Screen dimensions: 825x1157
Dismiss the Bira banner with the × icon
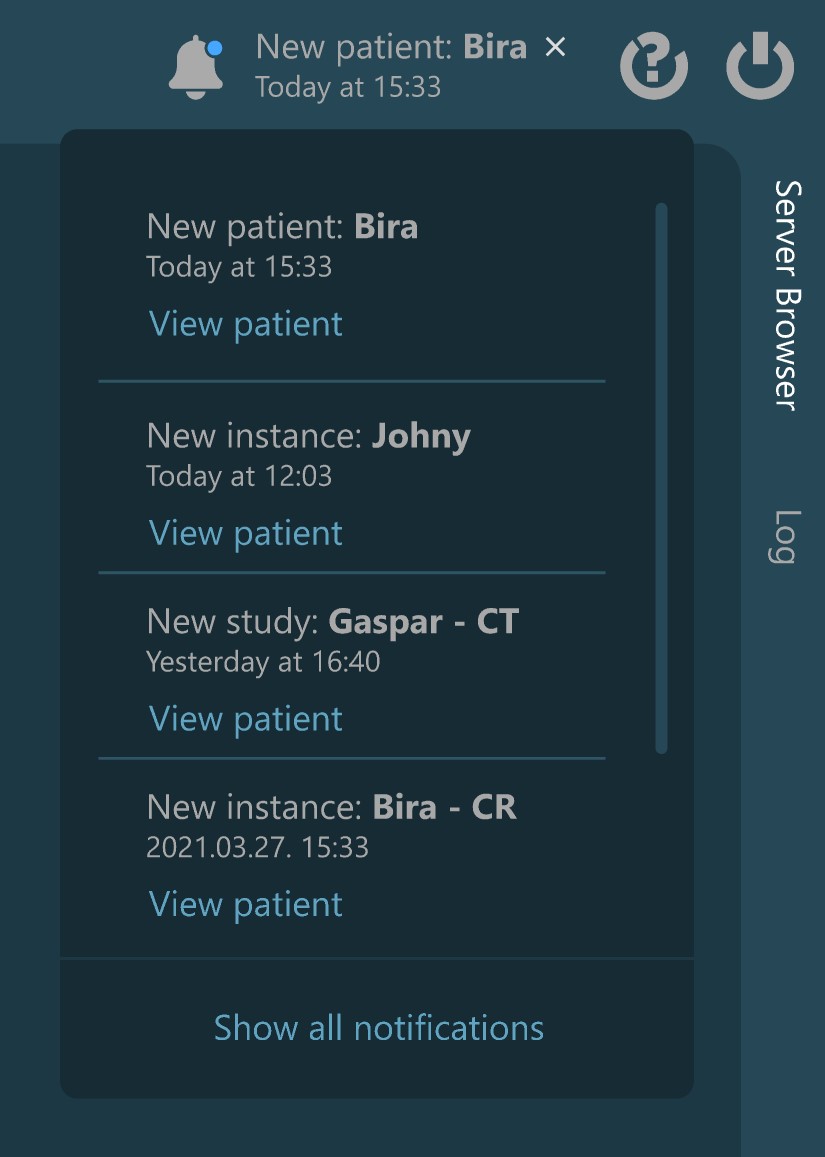(x=555, y=47)
